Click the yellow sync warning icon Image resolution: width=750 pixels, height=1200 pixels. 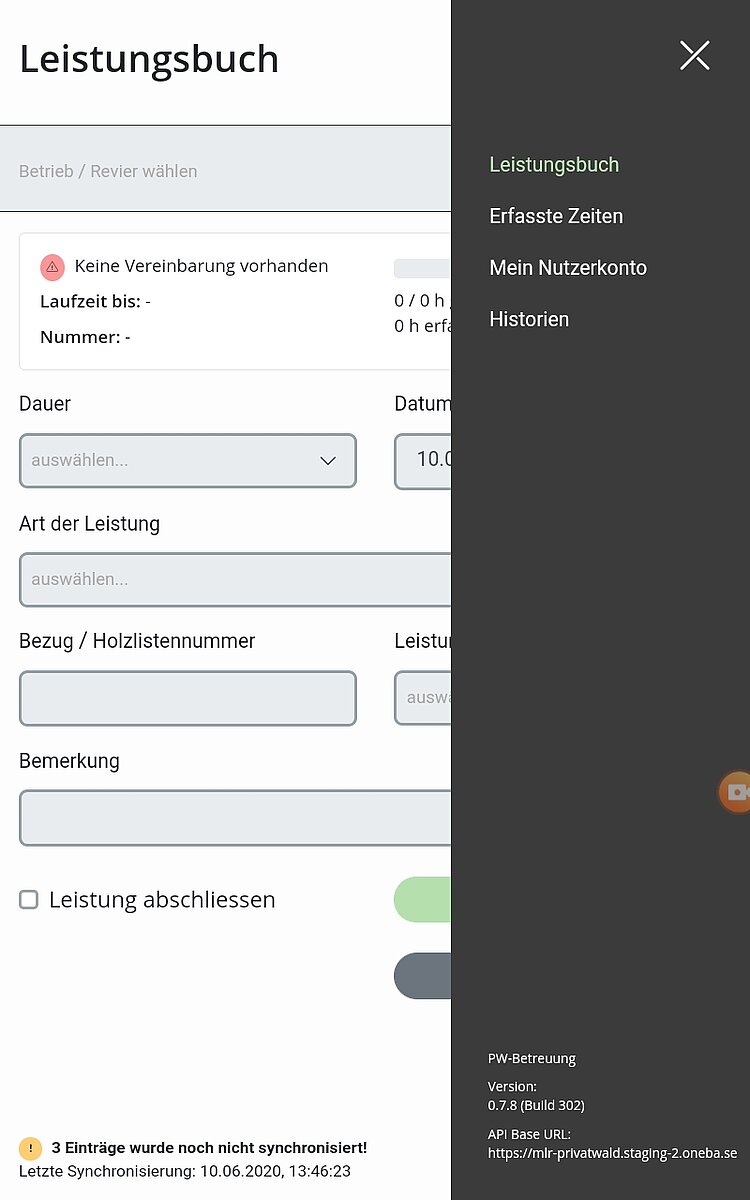(x=31, y=1148)
